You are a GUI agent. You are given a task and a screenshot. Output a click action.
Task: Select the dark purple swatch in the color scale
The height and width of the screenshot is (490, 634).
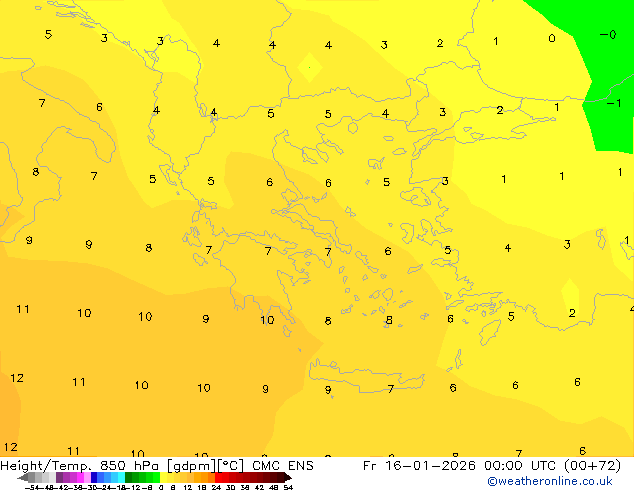(x=59, y=477)
